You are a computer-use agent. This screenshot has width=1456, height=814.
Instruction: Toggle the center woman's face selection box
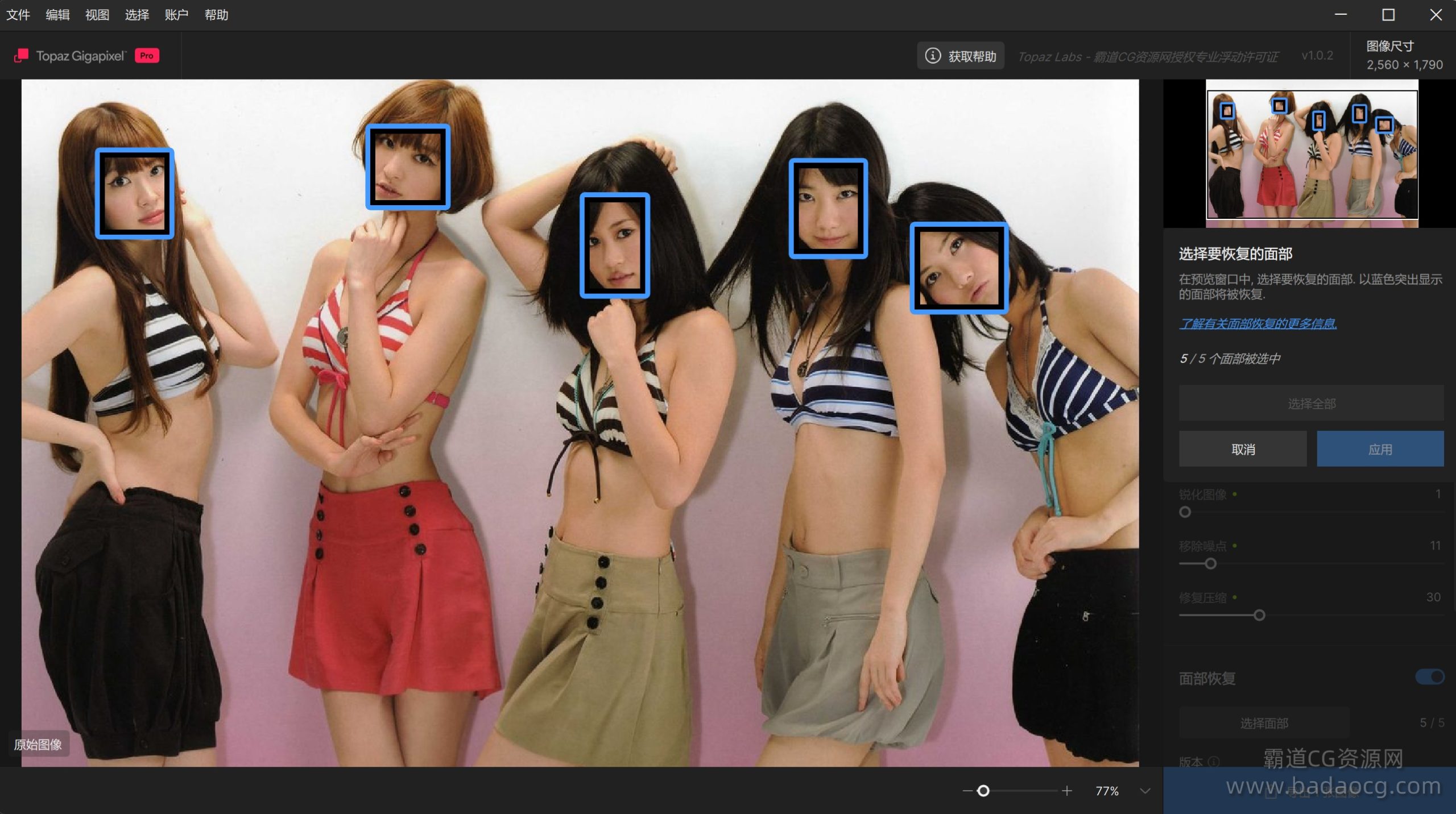(x=615, y=245)
